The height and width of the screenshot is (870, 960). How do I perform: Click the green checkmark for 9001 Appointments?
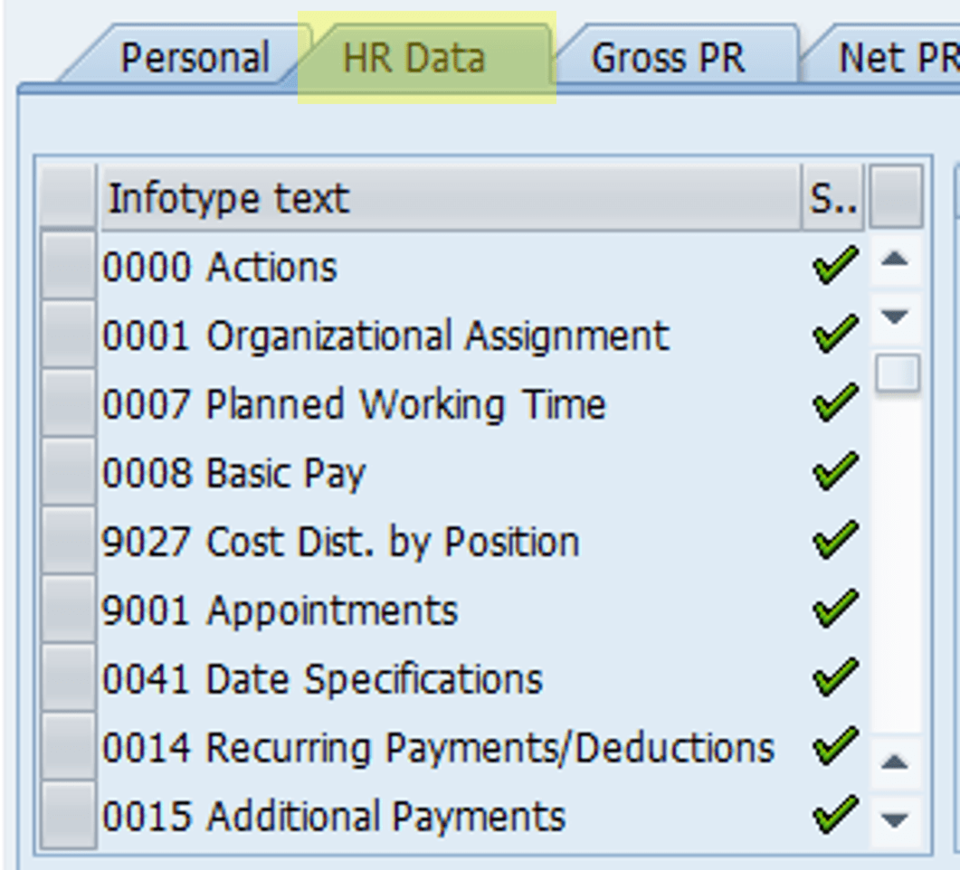[833, 607]
